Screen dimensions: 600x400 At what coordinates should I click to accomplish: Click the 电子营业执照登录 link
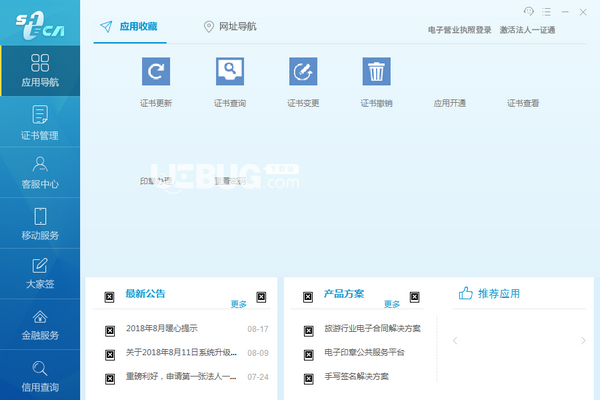coord(460,30)
